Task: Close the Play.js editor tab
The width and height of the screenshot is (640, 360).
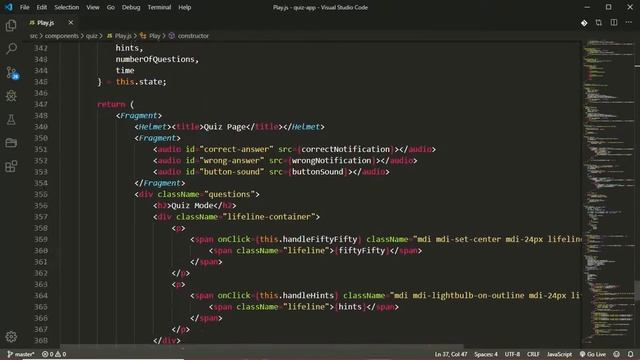Action: pos(71,22)
